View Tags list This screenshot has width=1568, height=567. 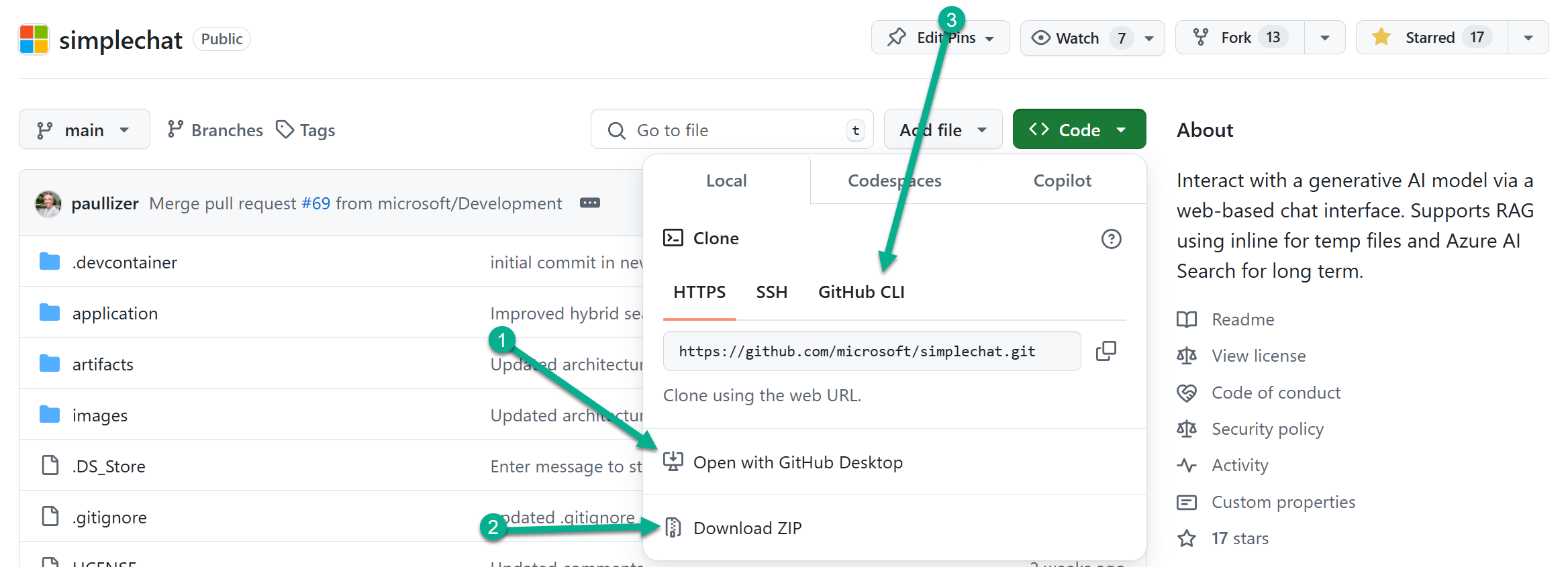(305, 130)
